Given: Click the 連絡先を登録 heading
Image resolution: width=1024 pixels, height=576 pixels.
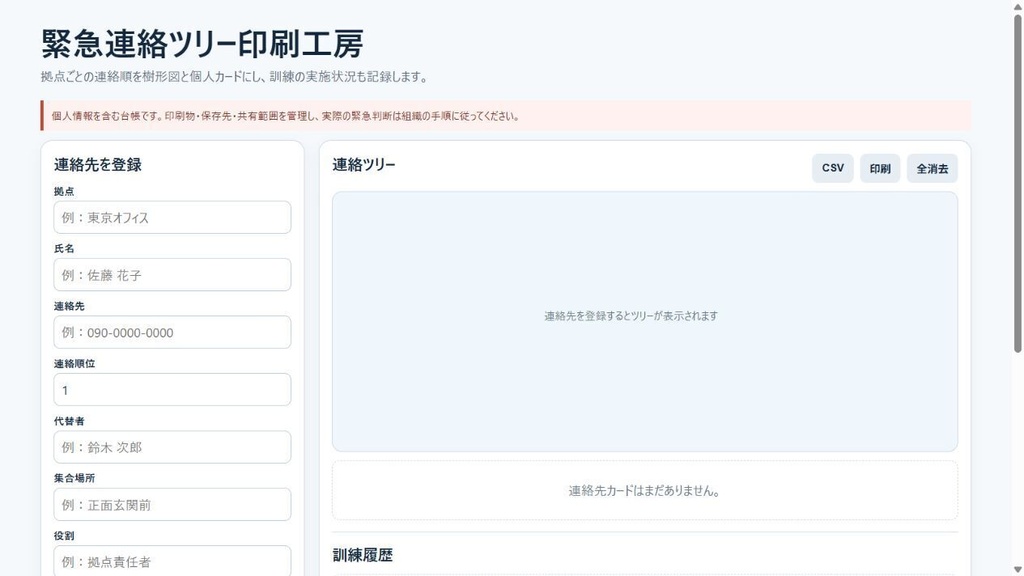Looking at the screenshot, I should [98, 165].
